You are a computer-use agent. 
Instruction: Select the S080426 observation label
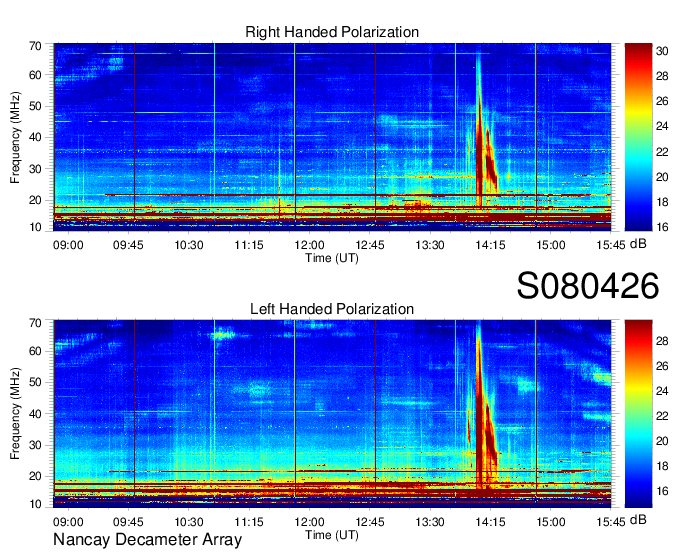click(588, 286)
